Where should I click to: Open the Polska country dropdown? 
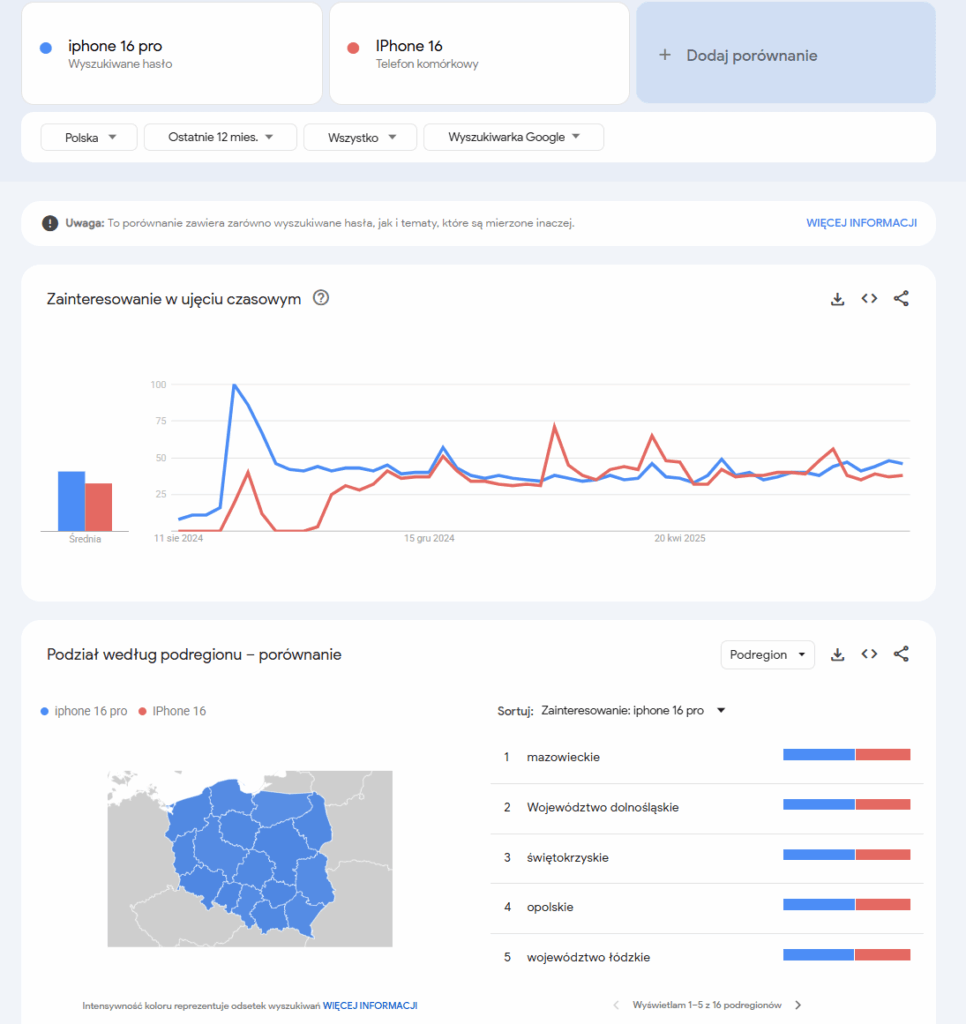point(89,137)
